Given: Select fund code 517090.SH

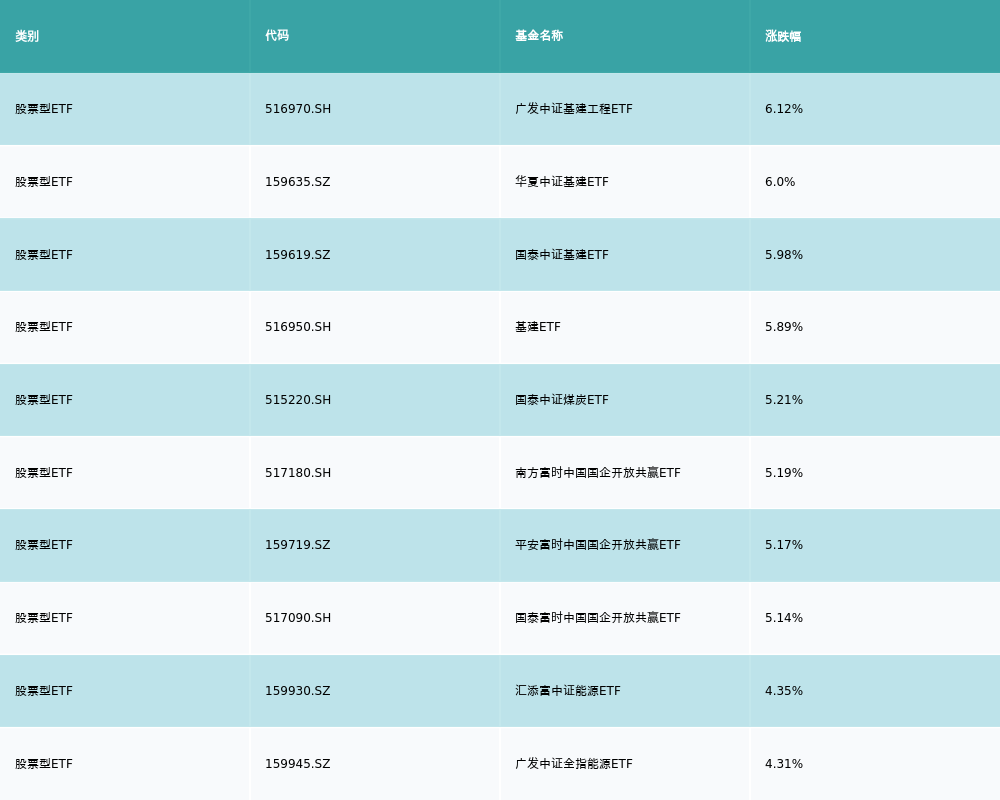Looking at the screenshot, I should (x=298, y=618).
